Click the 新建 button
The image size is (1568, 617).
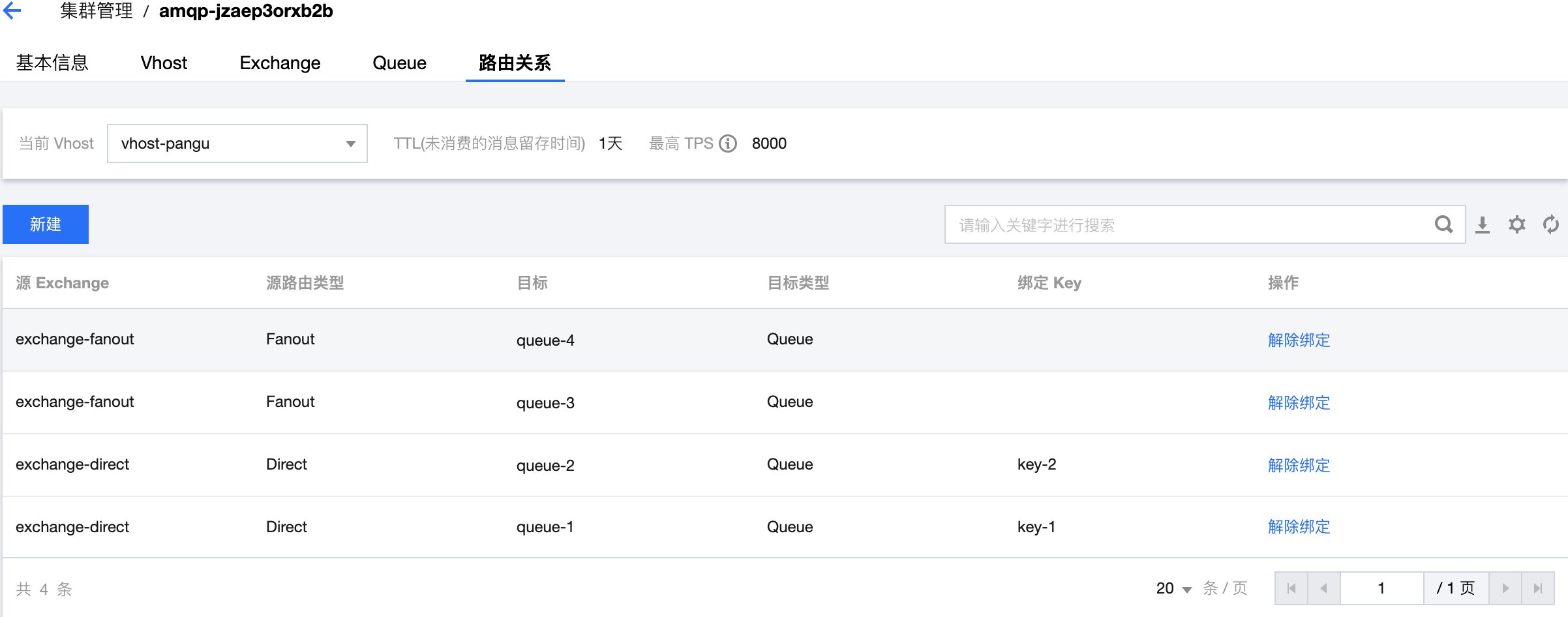tap(46, 224)
